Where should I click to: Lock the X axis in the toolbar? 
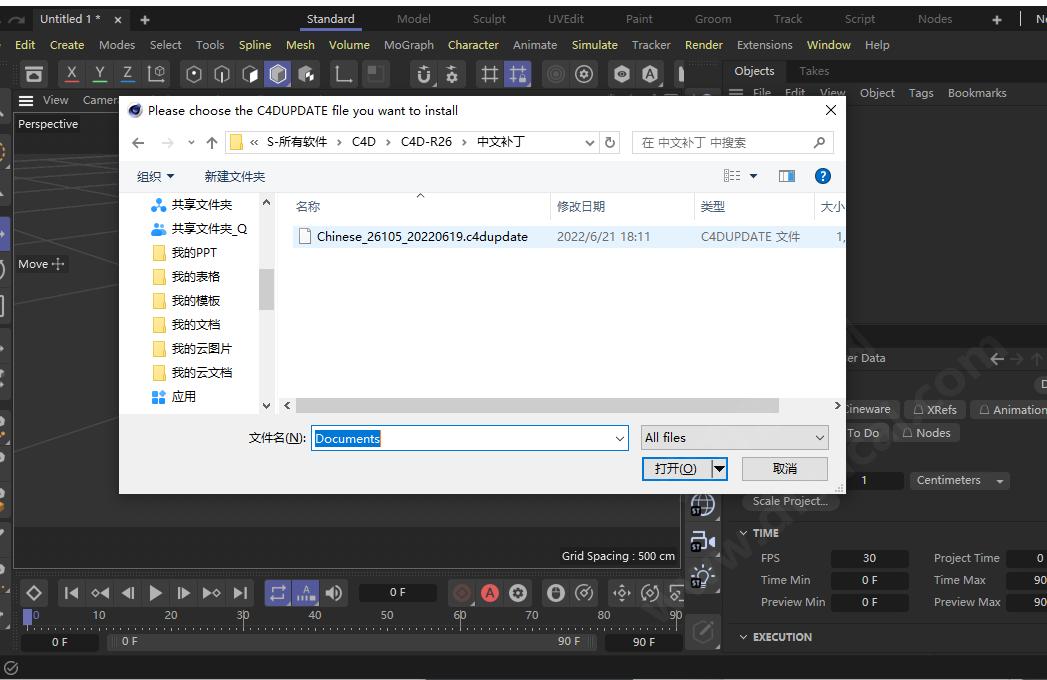coord(71,73)
